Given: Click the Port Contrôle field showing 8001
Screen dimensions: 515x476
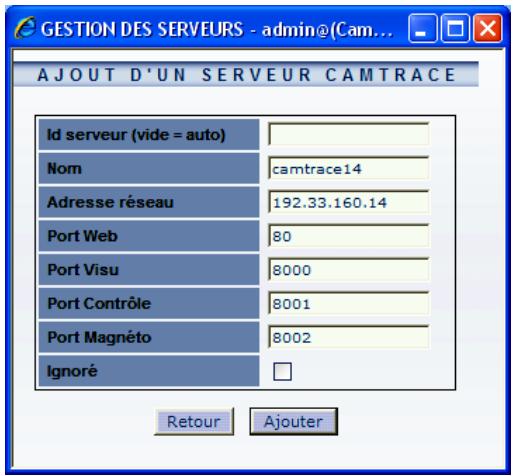Looking at the screenshot, I should [x=349, y=304].
